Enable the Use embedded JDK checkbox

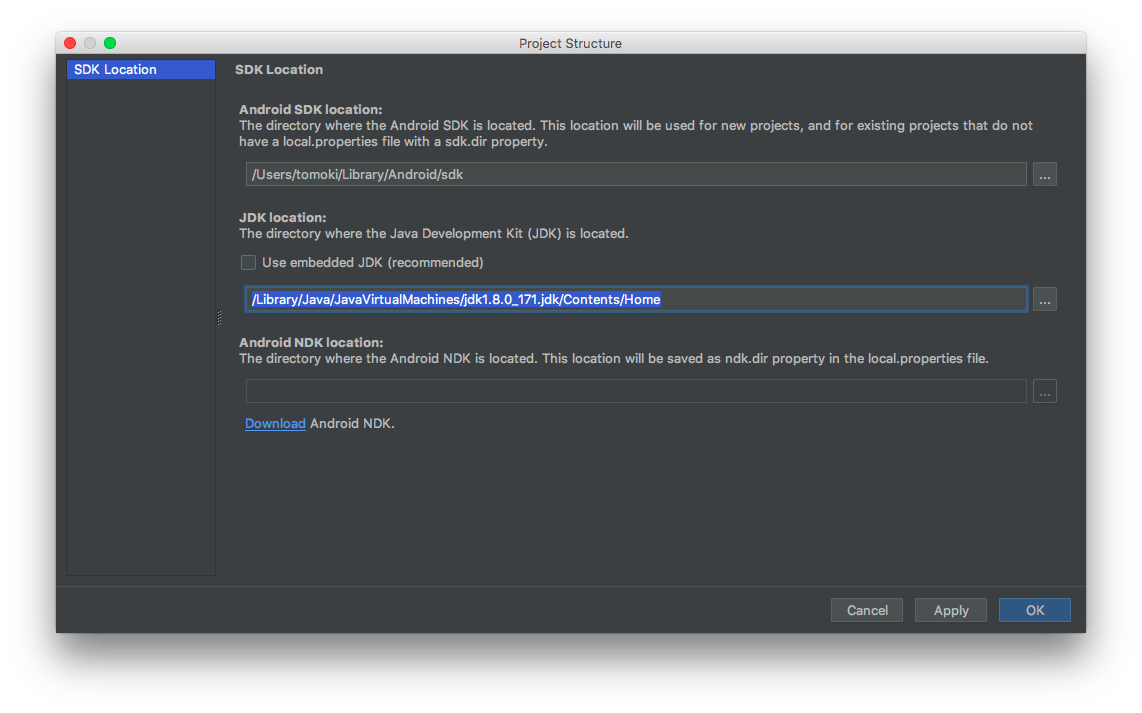pyautogui.click(x=248, y=263)
